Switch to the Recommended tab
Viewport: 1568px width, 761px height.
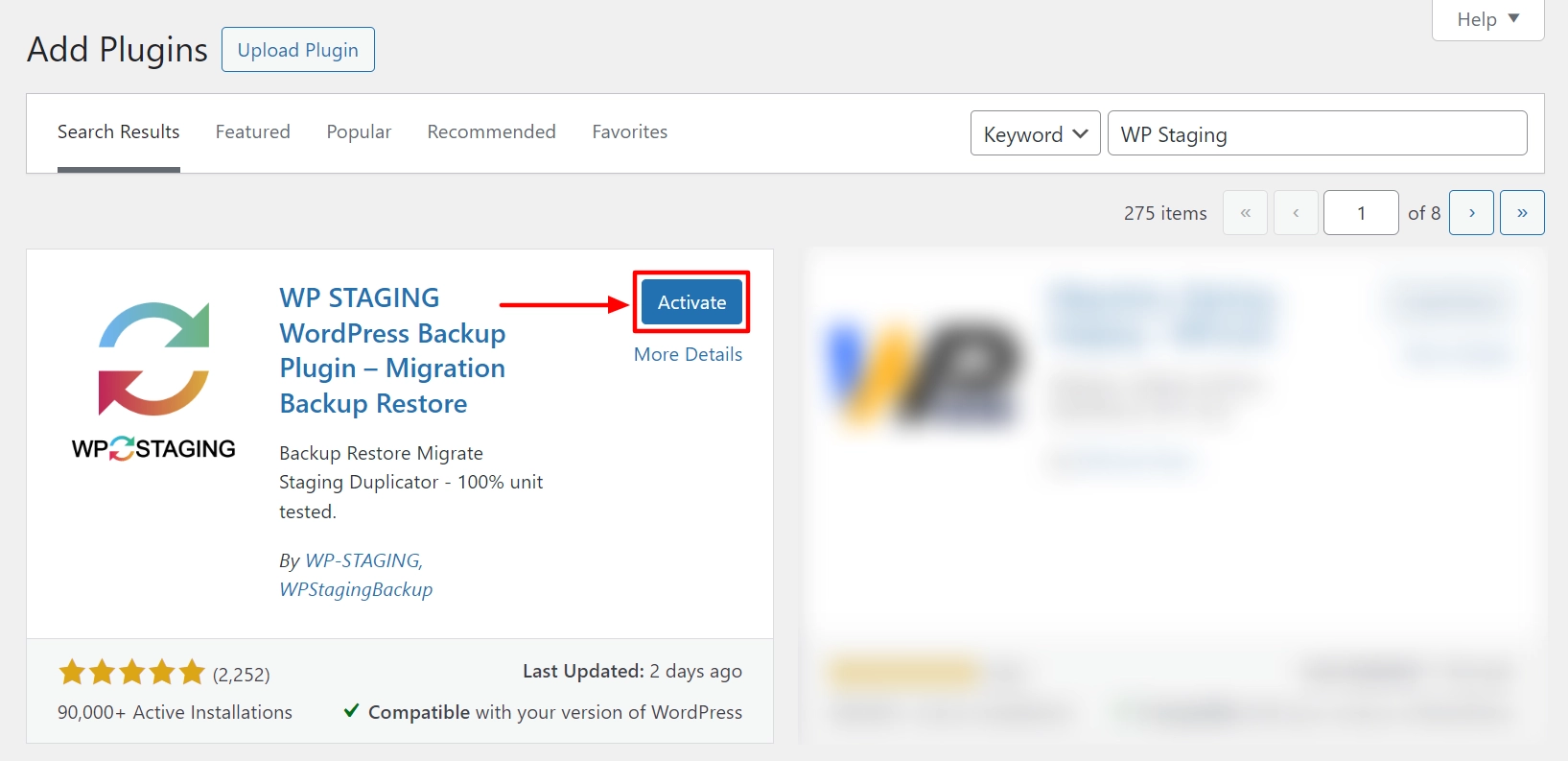tap(492, 131)
